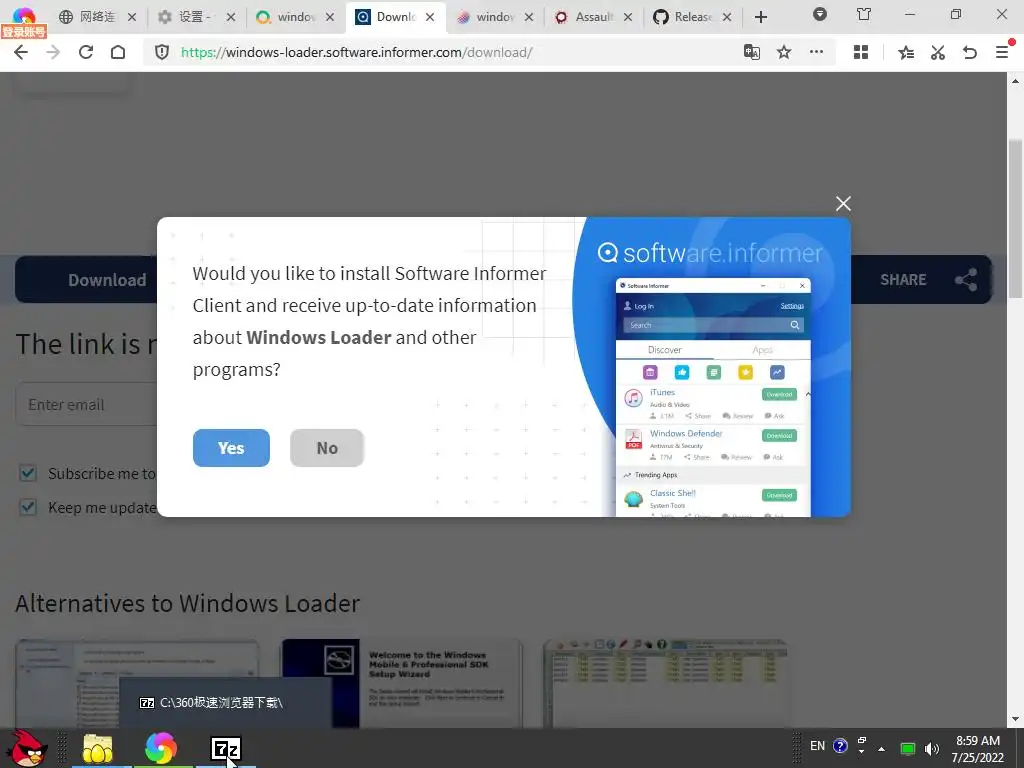Toggle the Keep me updated checkbox
Image resolution: width=1024 pixels, height=768 pixels.
pos(28,507)
